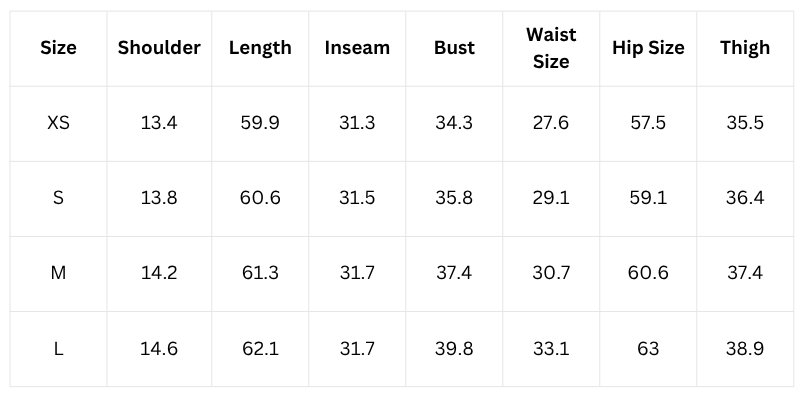Select the M size row label

[58, 273]
